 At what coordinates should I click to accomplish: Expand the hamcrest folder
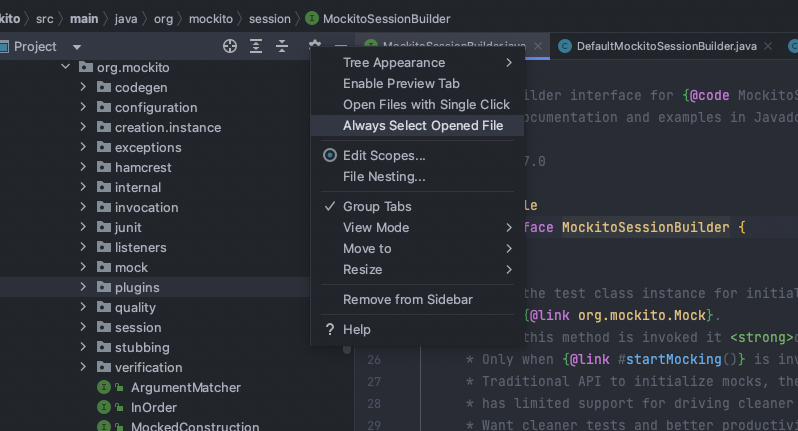pyautogui.click(x=83, y=167)
